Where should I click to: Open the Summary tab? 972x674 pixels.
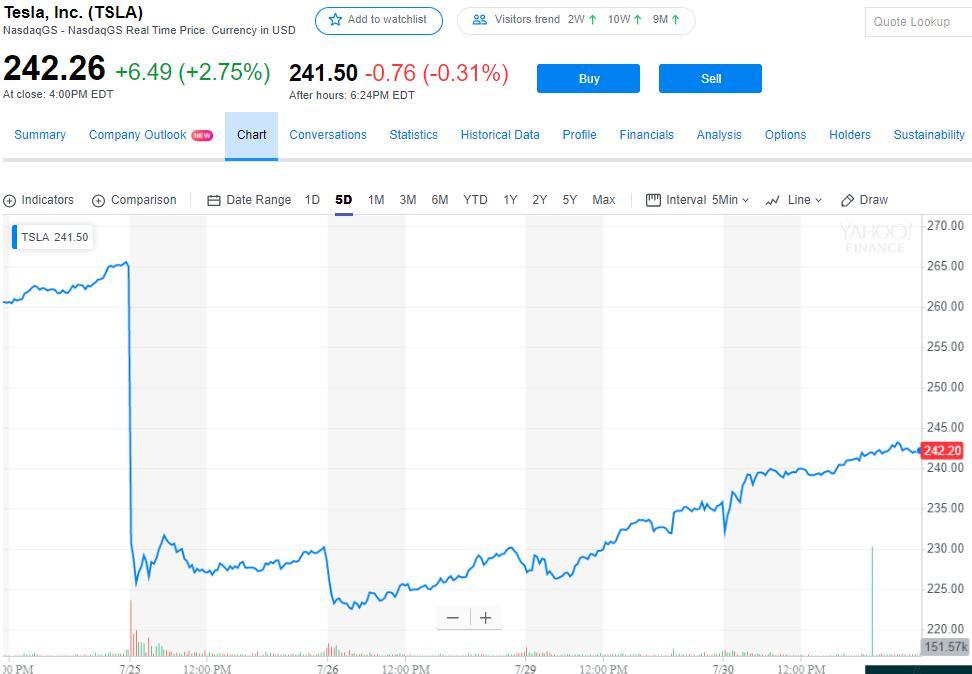coord(40,135)
